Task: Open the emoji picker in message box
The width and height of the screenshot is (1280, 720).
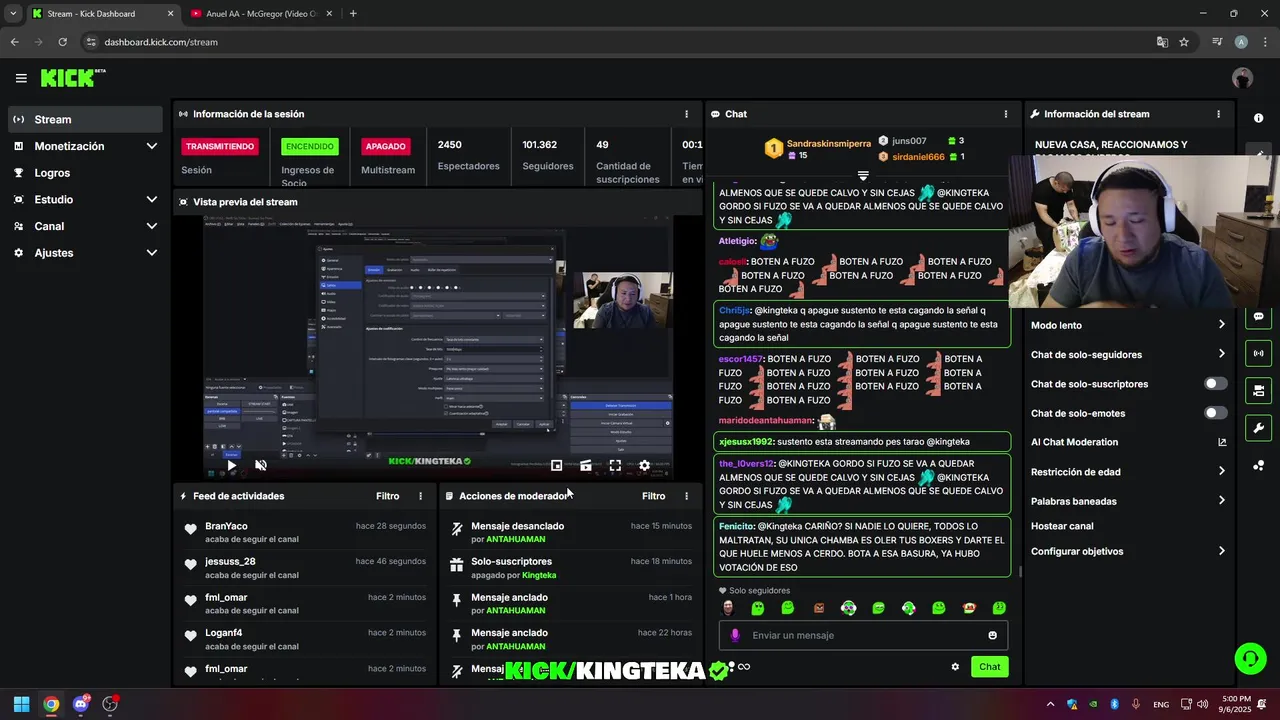Action: 992,635
